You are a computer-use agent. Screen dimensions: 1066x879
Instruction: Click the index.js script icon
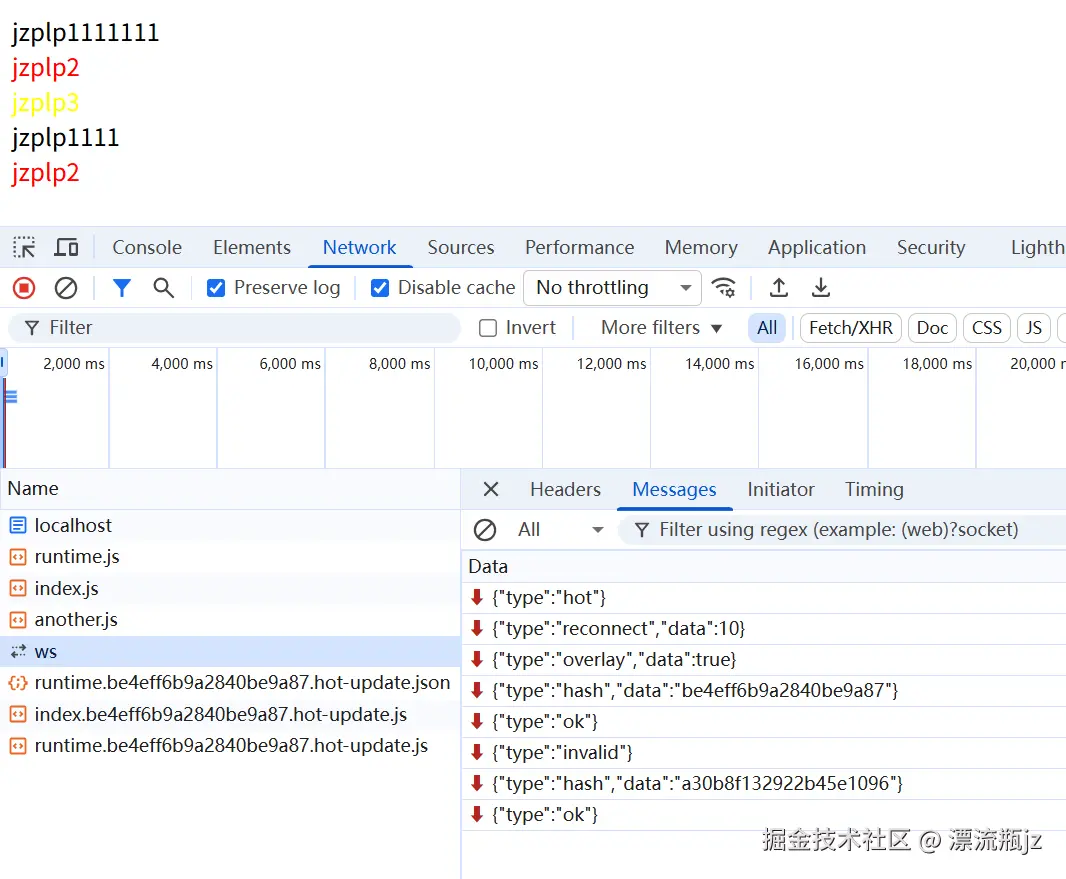pyautogui.click(x=18, y=589)
